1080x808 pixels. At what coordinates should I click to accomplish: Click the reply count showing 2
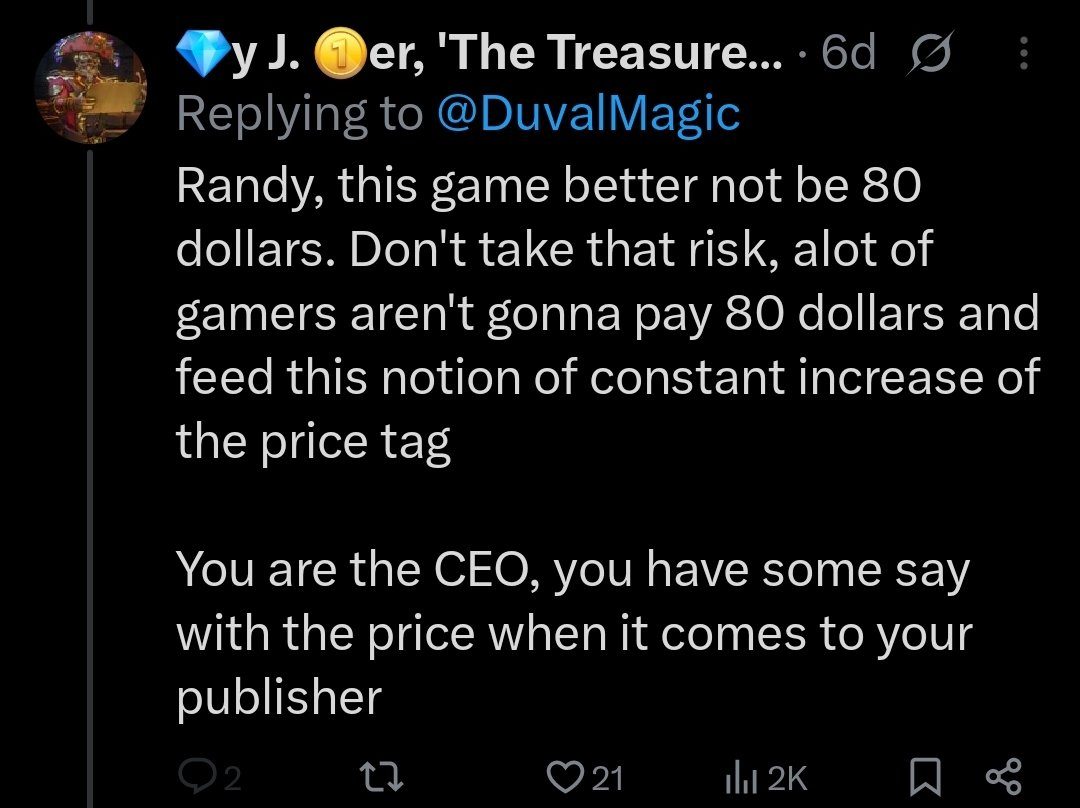pos(233,778)
